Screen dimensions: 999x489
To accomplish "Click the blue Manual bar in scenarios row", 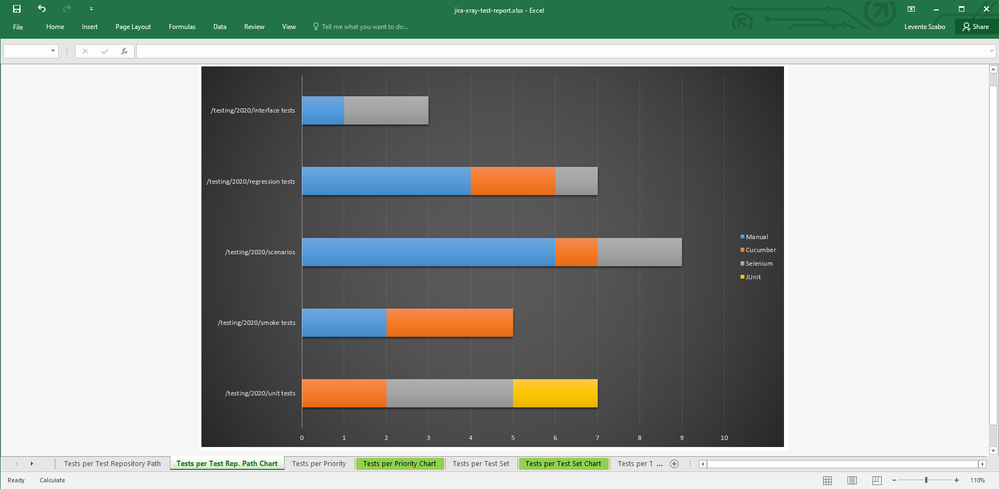I will click(x=428, y=252).
